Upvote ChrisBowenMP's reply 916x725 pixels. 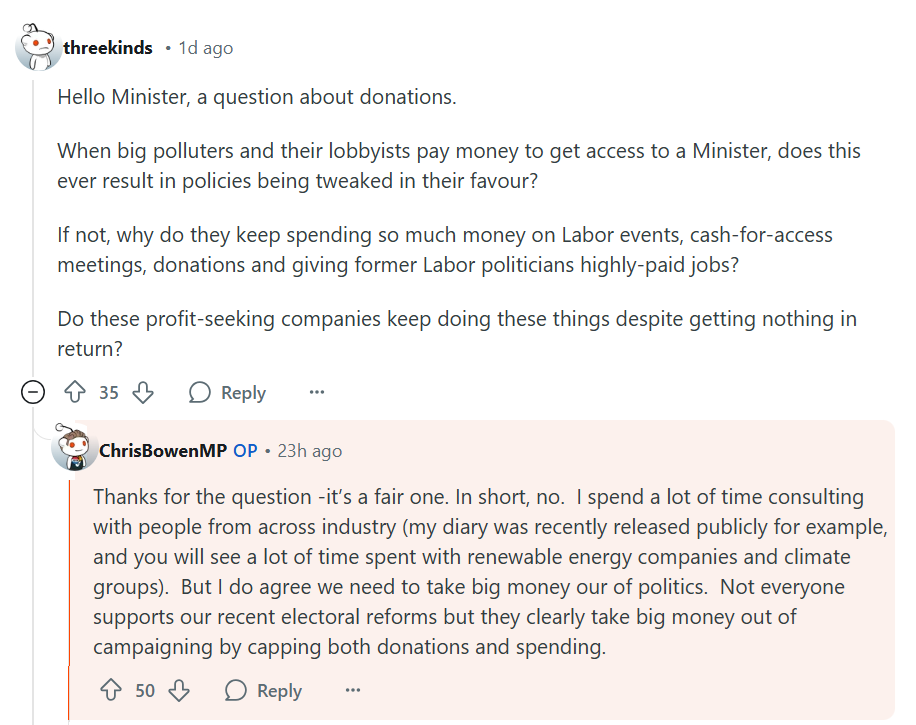point(111,690)
